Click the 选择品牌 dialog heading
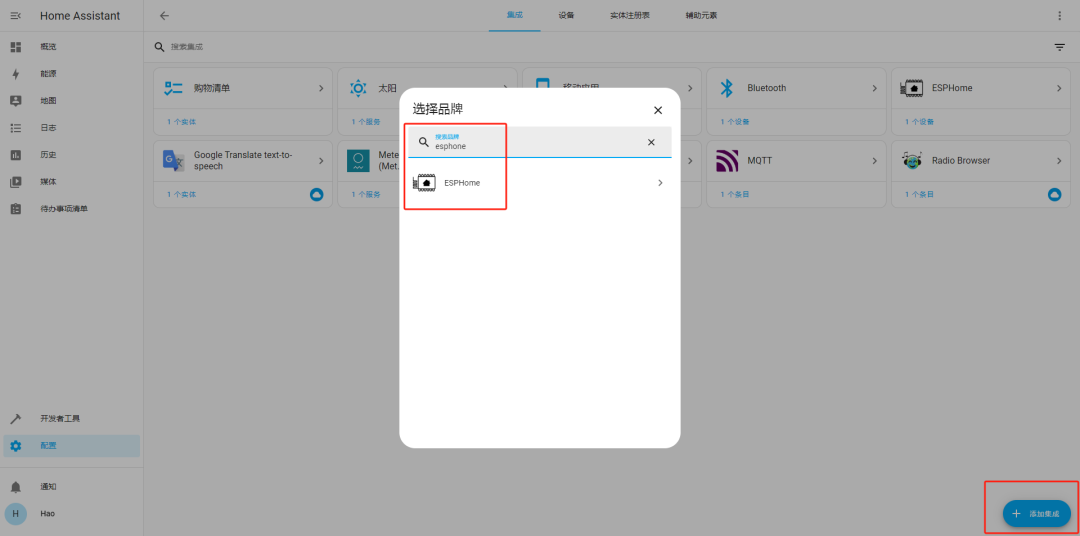 coord(438,109)
